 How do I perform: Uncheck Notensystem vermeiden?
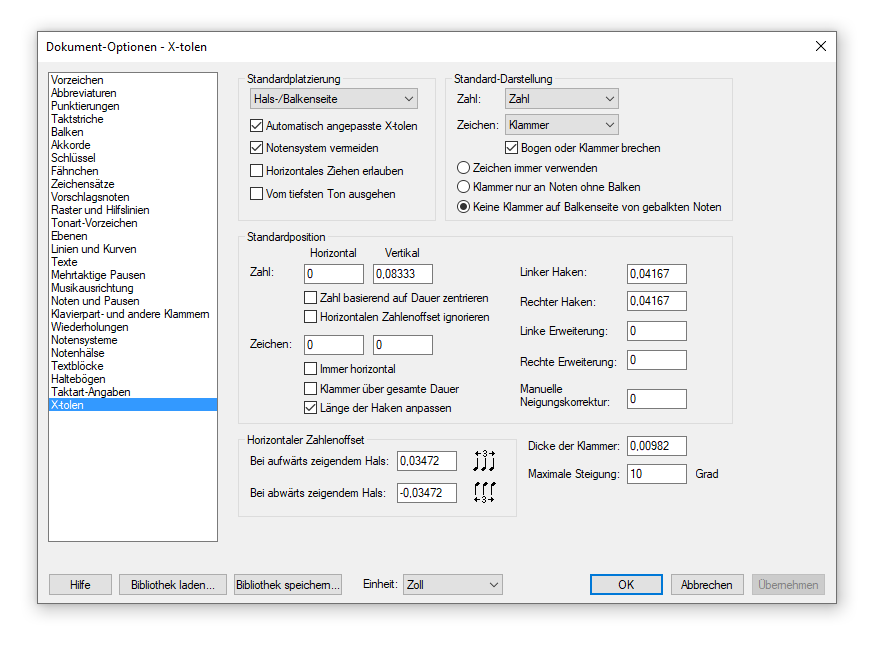256,147
